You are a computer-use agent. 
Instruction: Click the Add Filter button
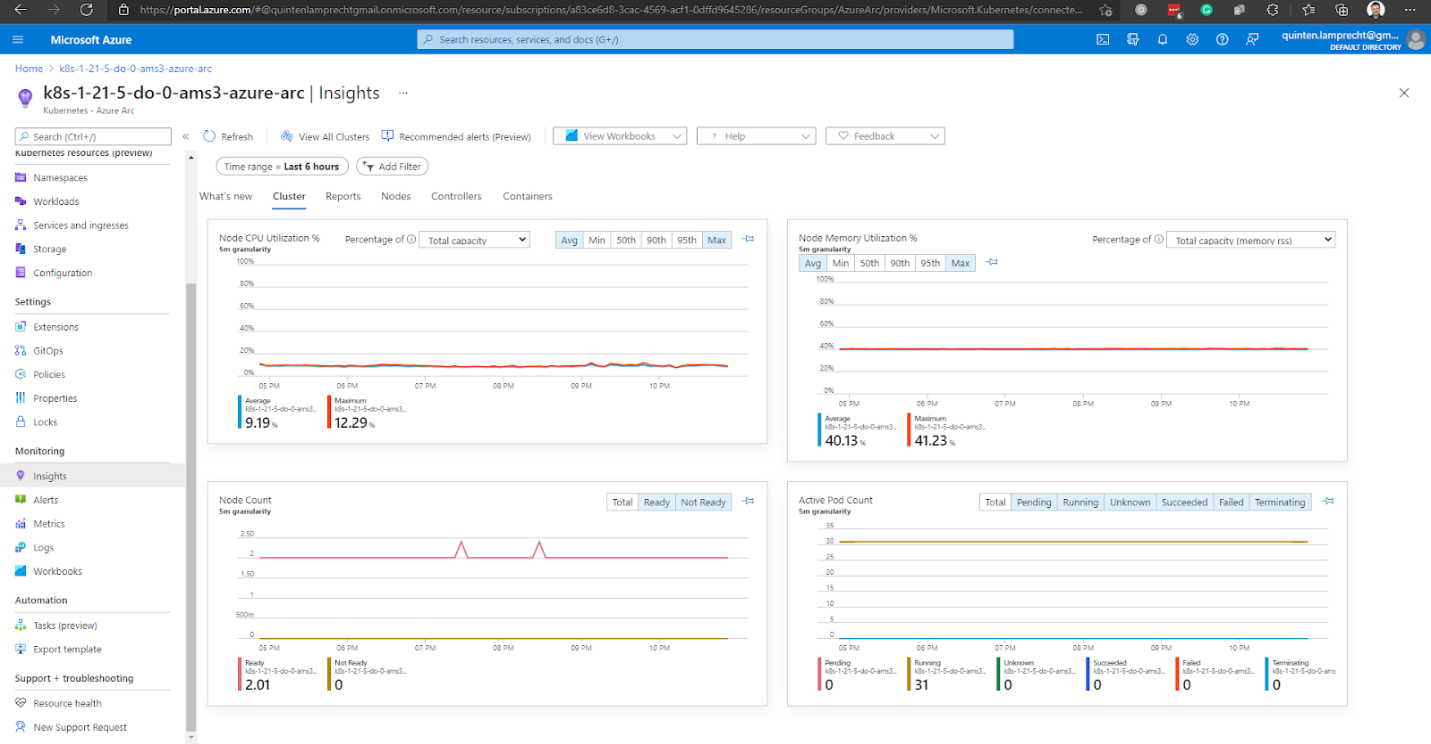392,166
